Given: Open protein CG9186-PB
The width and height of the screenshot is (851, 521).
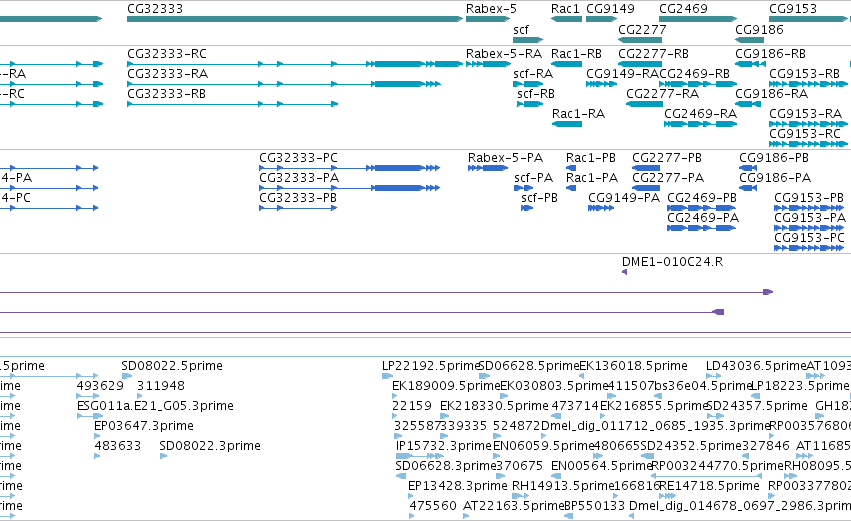Looking at the screenshot, I should [748, 168].
